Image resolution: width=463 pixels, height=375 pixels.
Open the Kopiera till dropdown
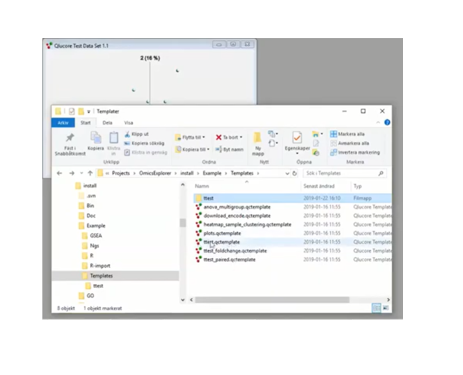click(x=192, y=149)
